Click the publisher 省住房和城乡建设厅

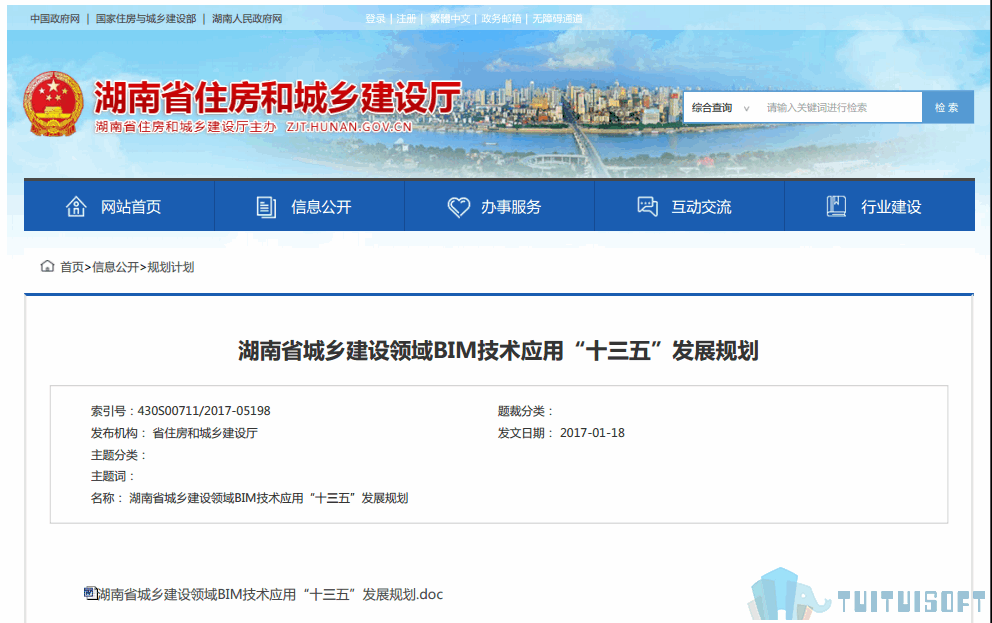pyautogui.click(x=205, y=433)
